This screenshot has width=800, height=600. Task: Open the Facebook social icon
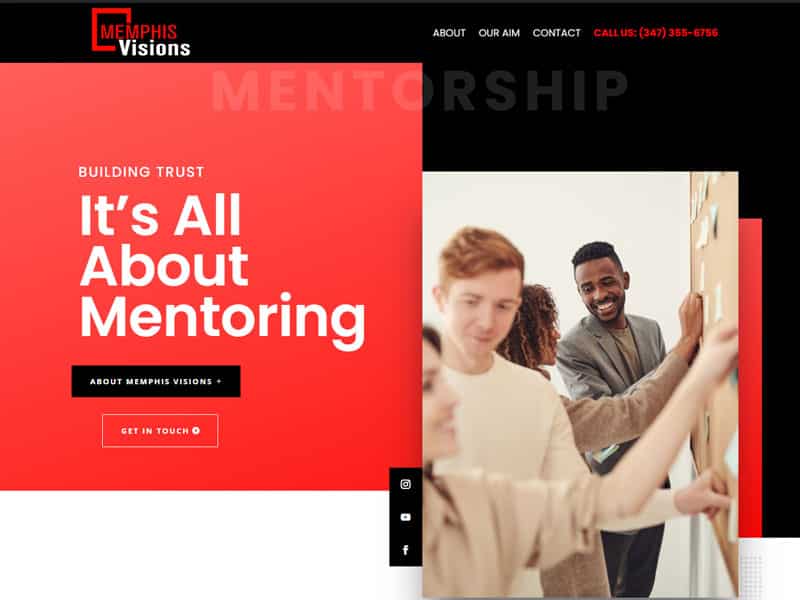[406, 550]
